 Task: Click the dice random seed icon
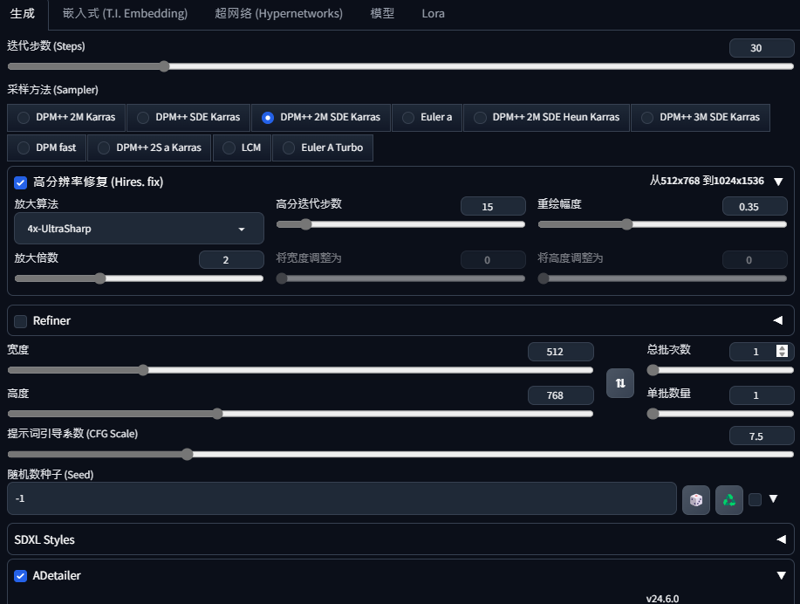tap(696, 500)
